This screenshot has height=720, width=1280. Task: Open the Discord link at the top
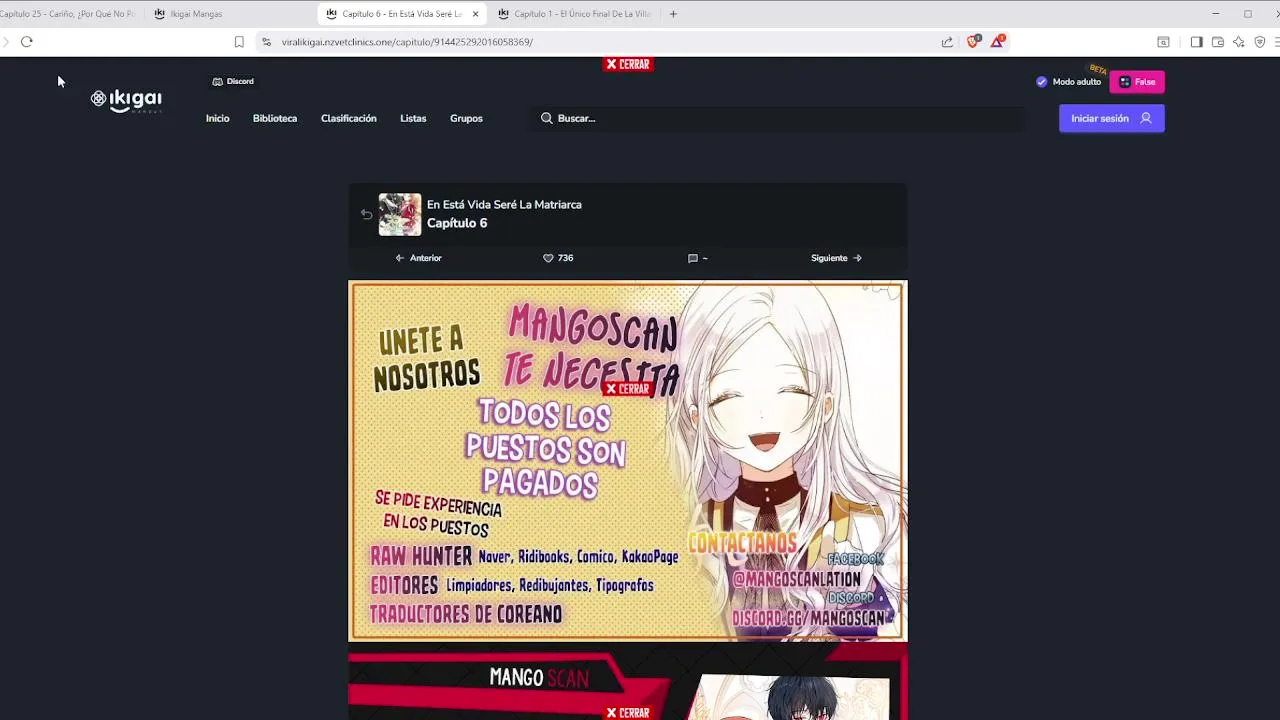233,81
